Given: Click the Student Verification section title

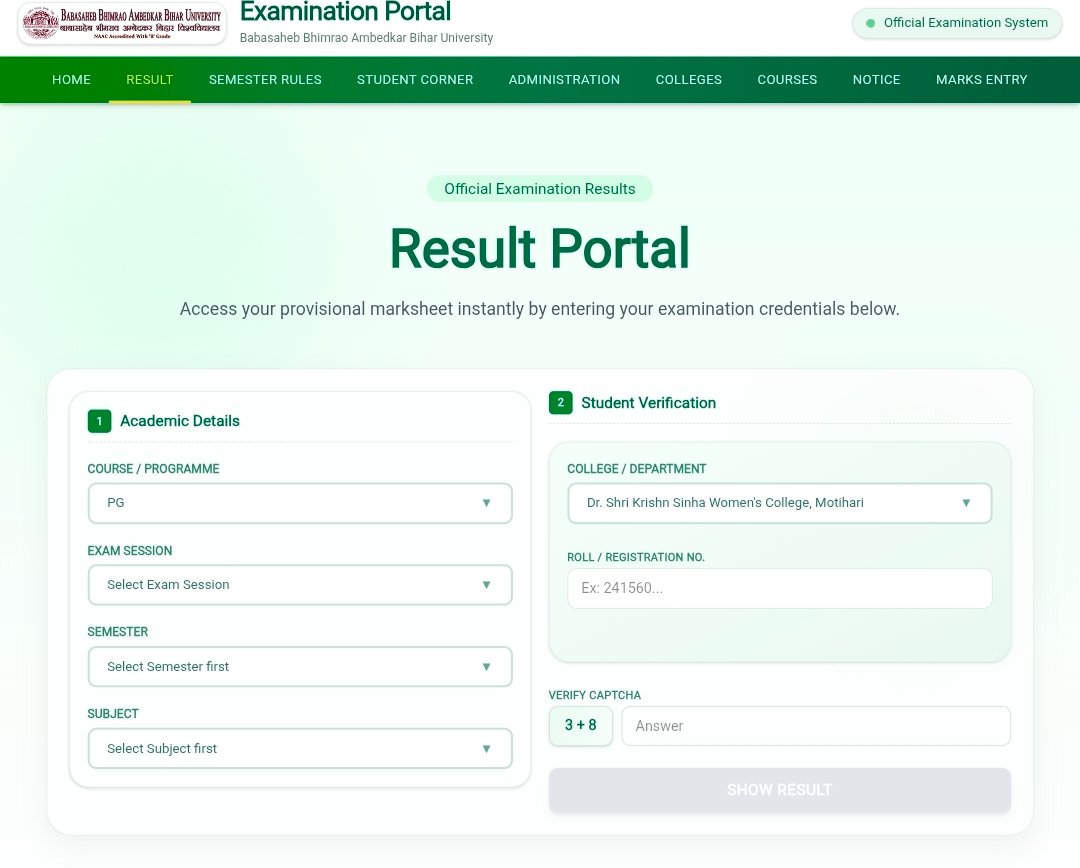Looking at the screenshot, I should 648,403.
